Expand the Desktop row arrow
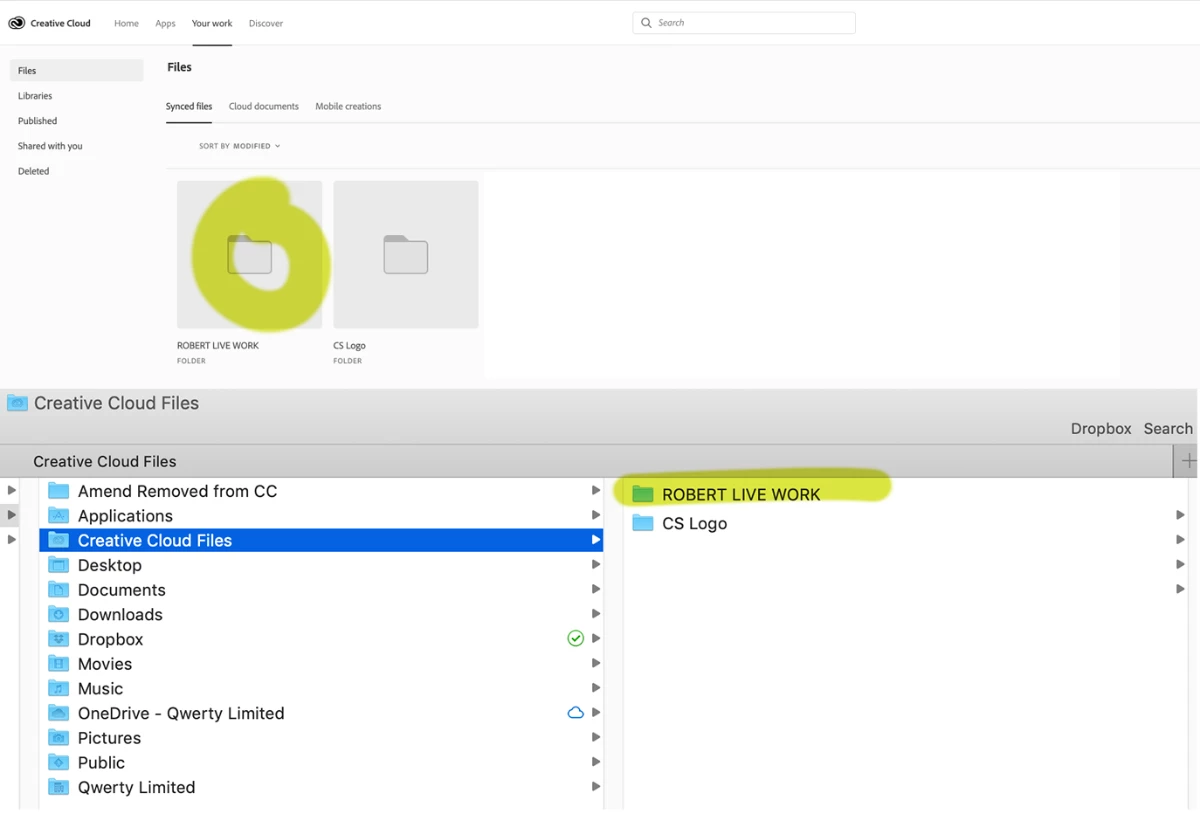The image size is (1200, 814). 595,564
